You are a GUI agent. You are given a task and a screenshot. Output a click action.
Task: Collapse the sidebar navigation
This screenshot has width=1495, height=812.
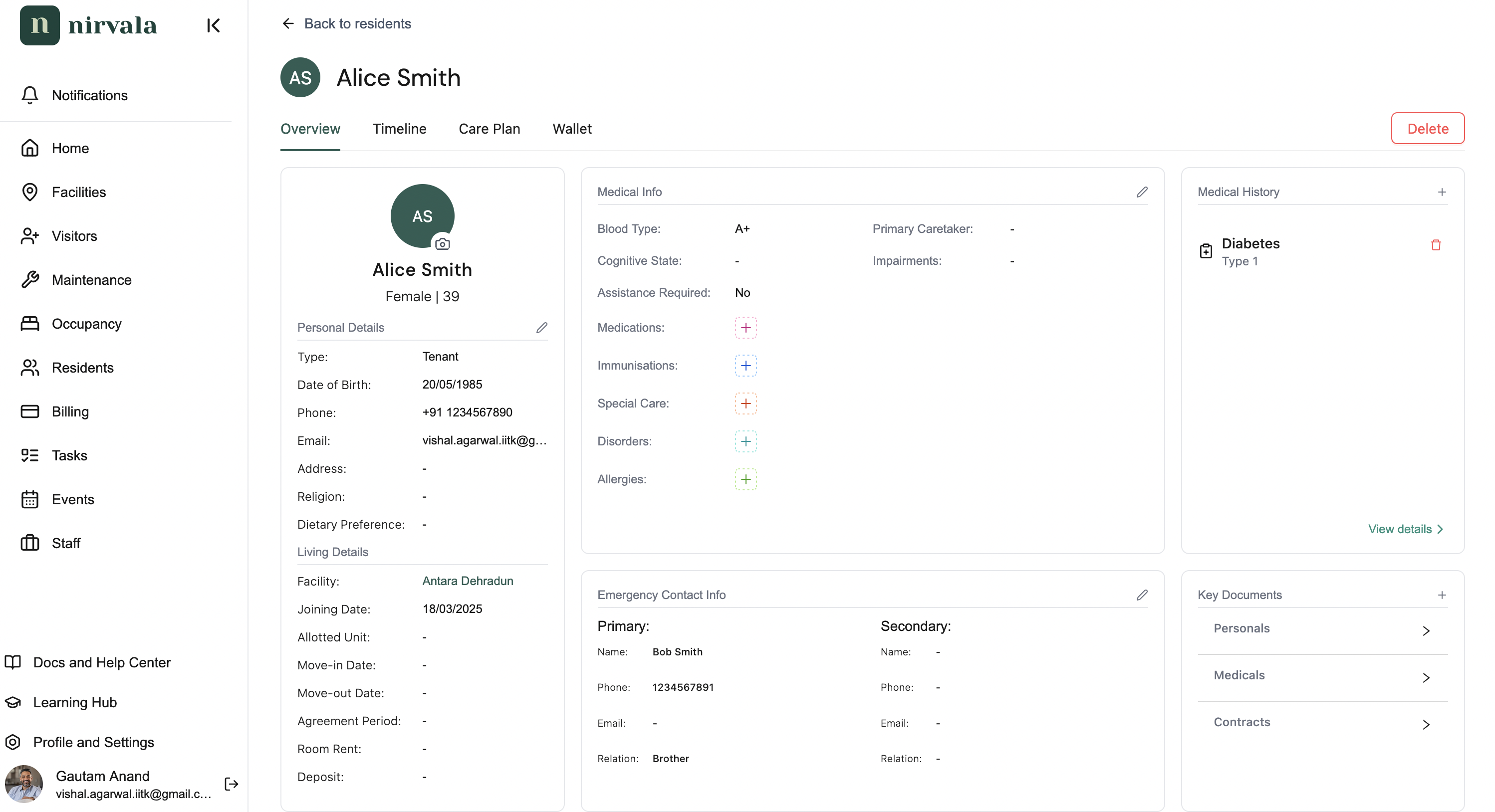click(x=213, y=25)
